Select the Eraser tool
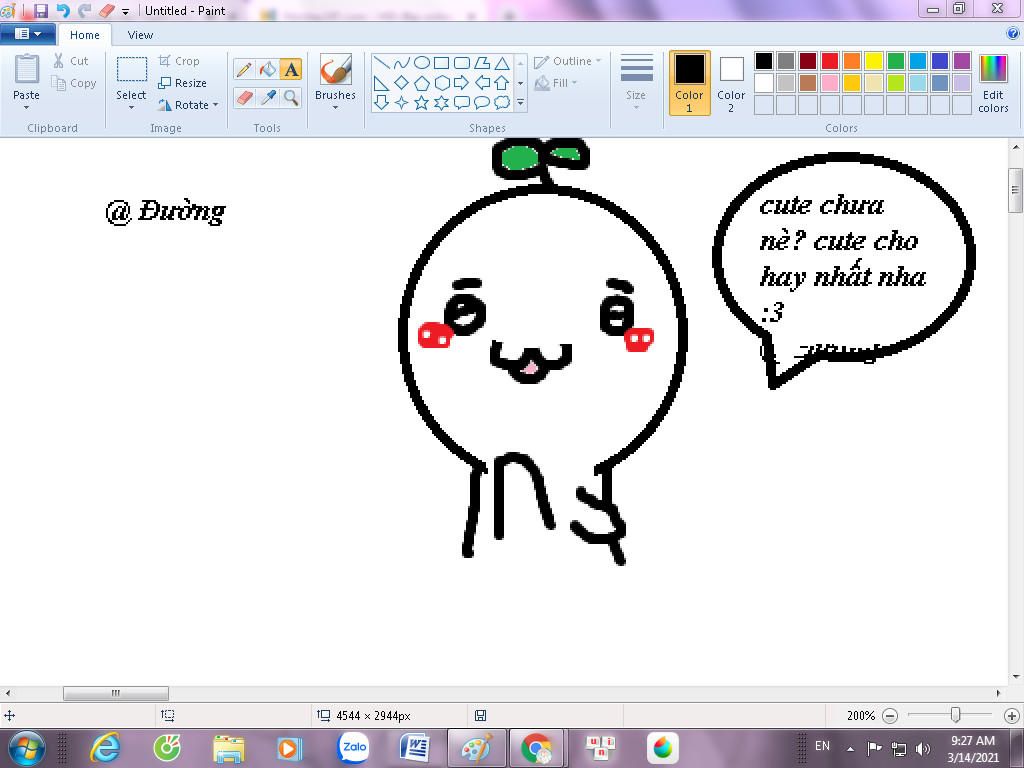The width and height of the screenshot is (1024, 768). point(244,98)
